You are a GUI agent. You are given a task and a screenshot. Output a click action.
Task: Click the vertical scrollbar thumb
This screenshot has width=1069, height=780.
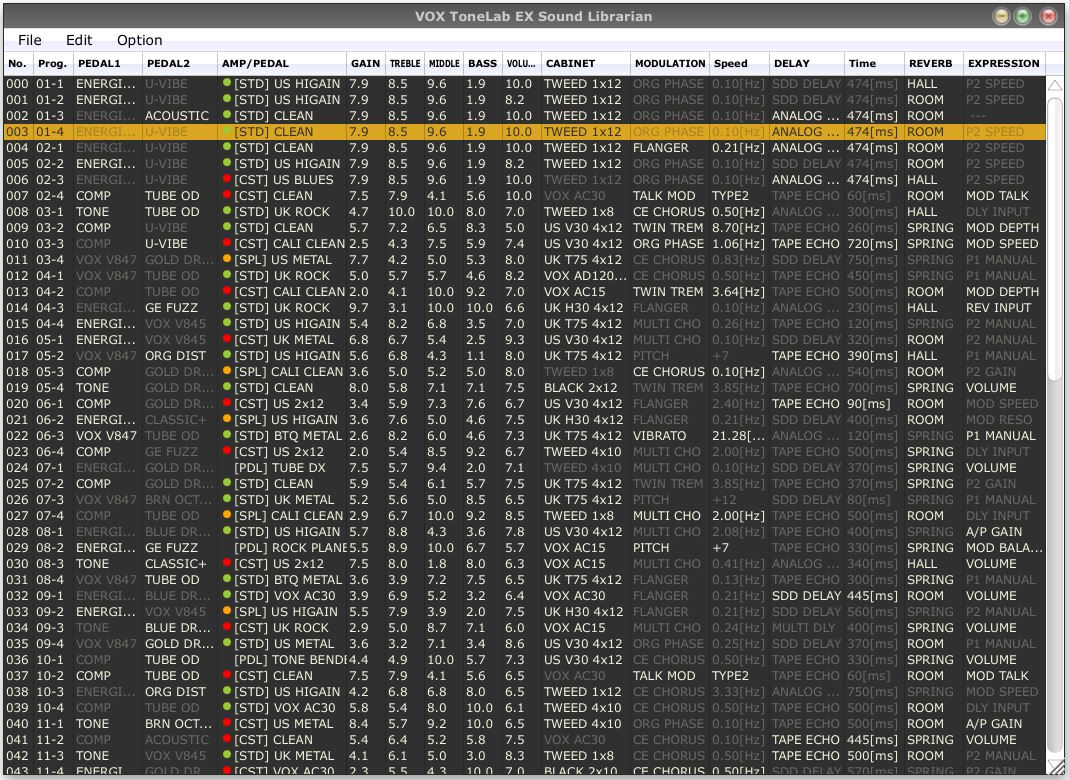click(1055, 240)
